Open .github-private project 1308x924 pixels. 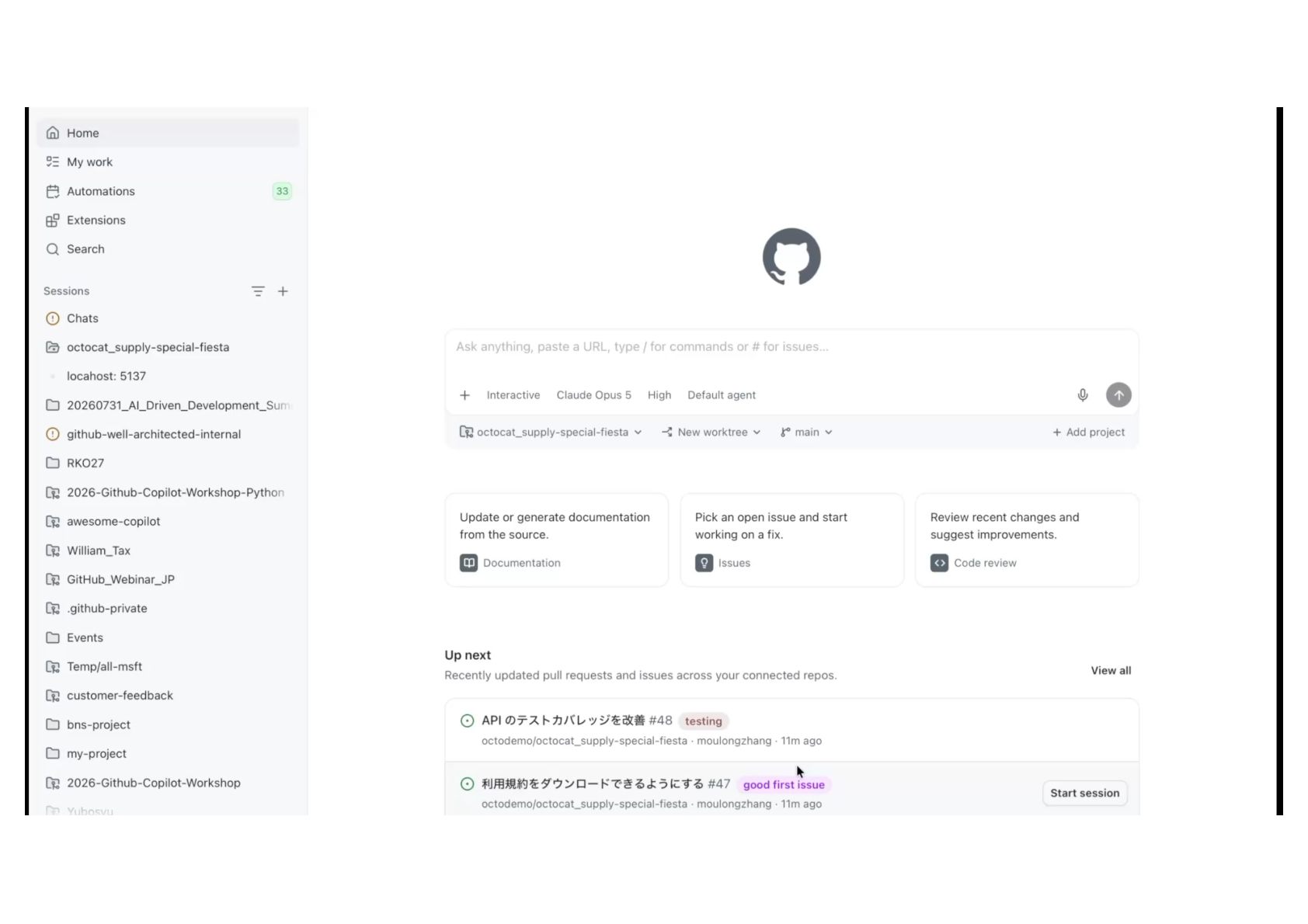[167, 608]
